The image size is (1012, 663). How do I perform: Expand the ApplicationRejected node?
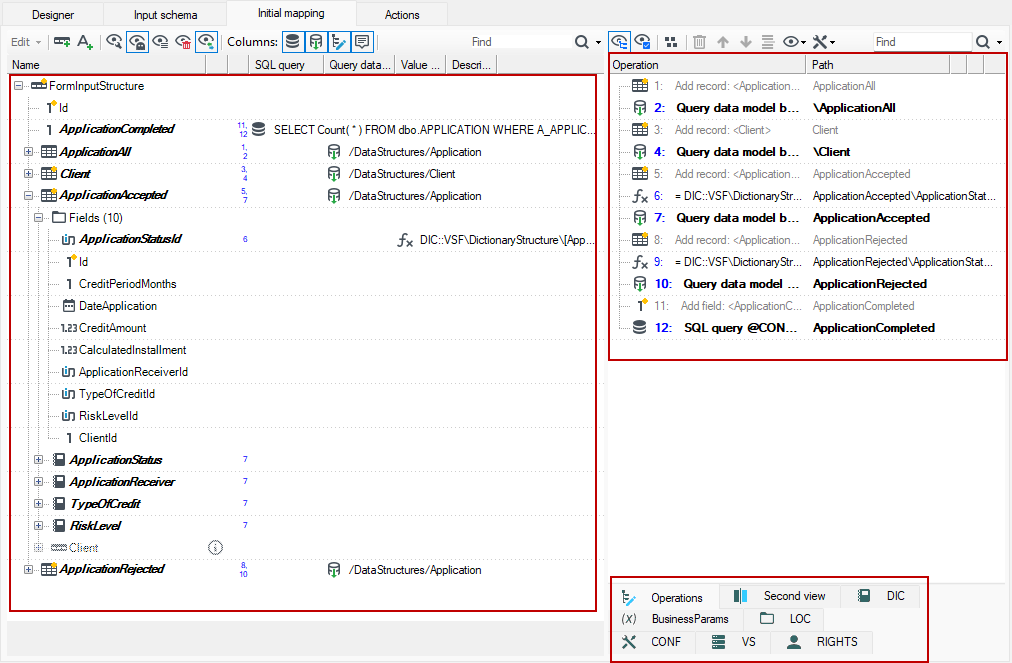coord(28,569)
